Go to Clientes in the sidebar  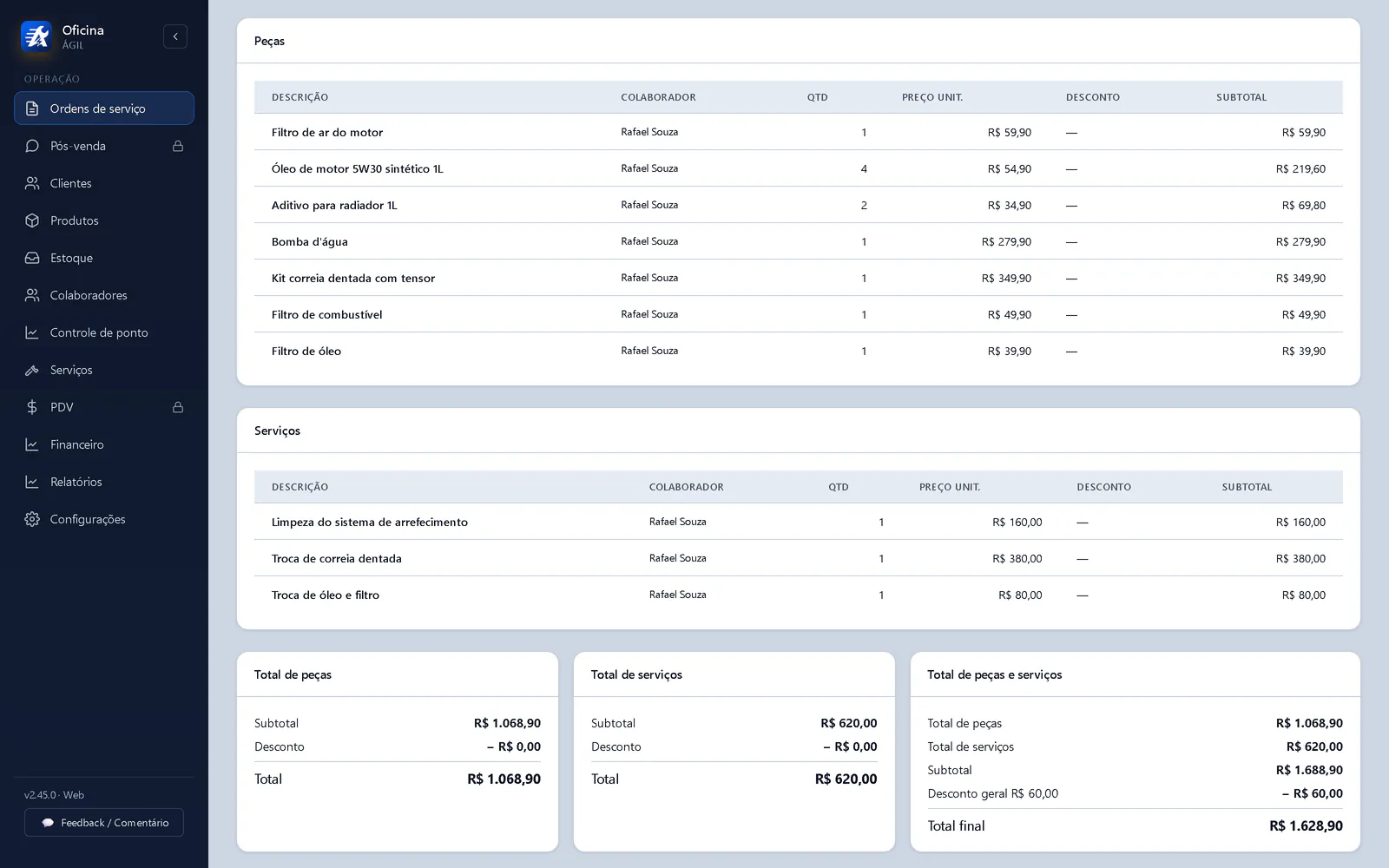point(104,183)
